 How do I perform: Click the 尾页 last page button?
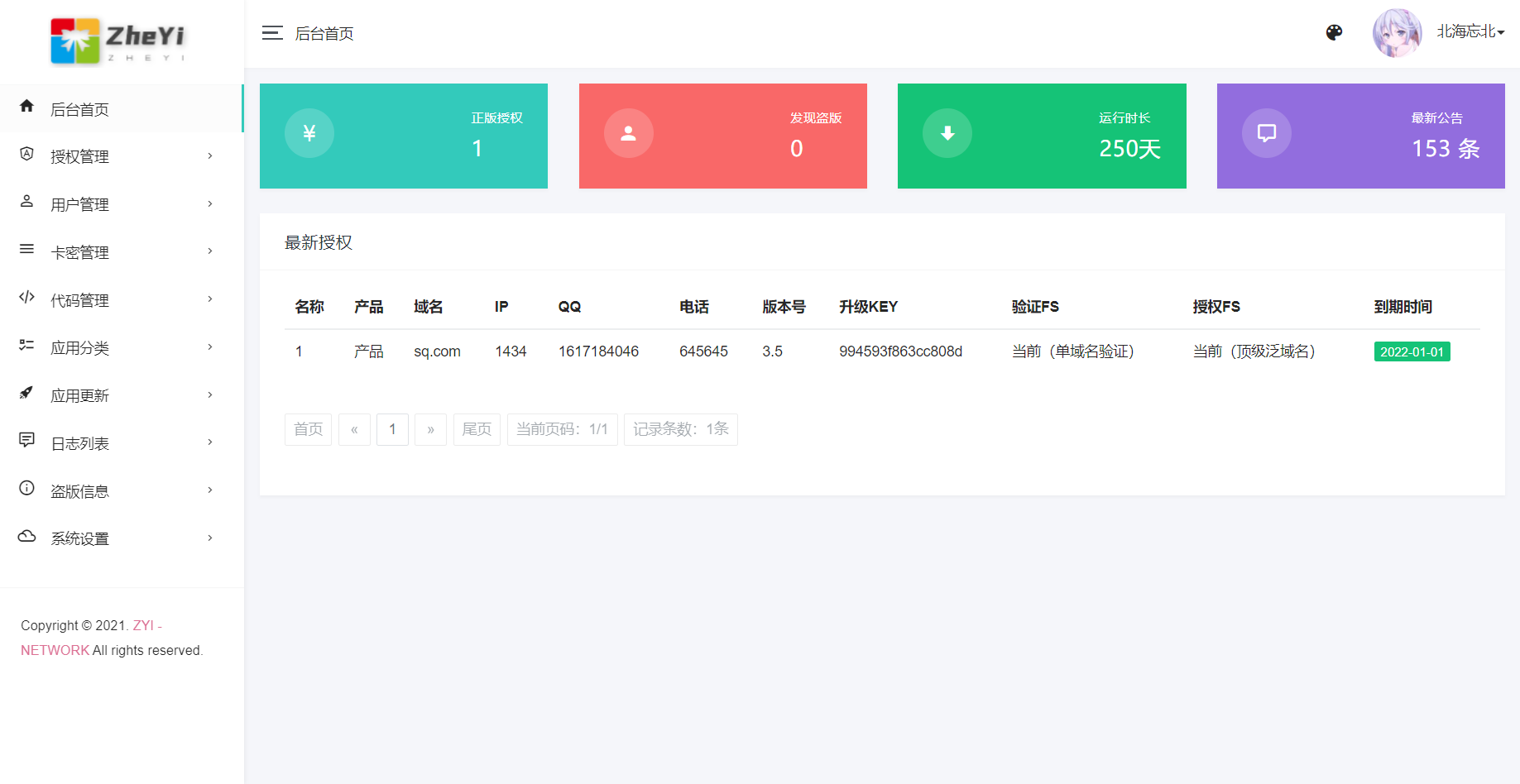pyautogui.click(x=477, y=429)
